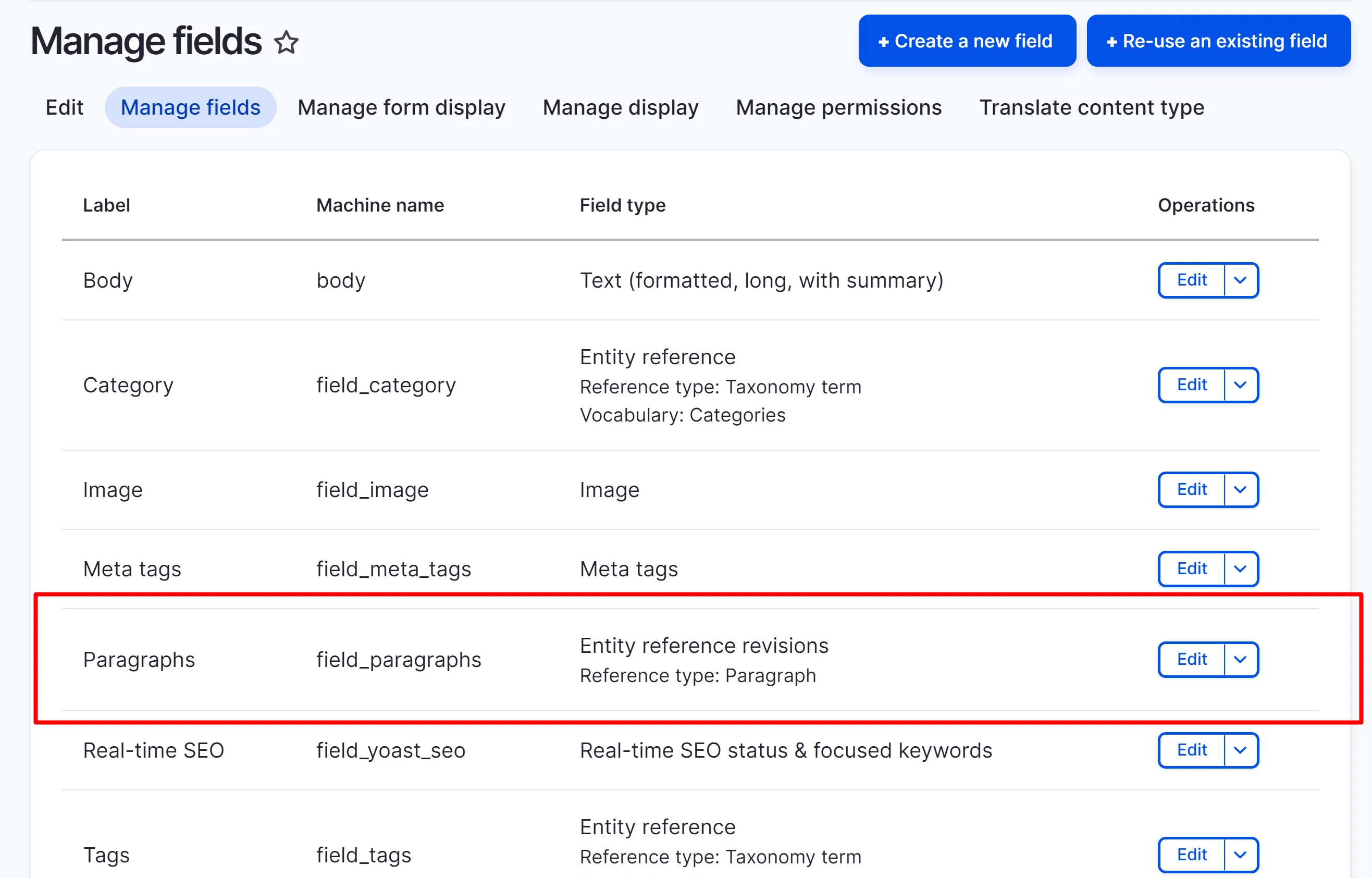Open operations dropdown for Real-time SEO row
Image resolution: width=1372 pixels, height=878 pixels.
coord(1240,750)
